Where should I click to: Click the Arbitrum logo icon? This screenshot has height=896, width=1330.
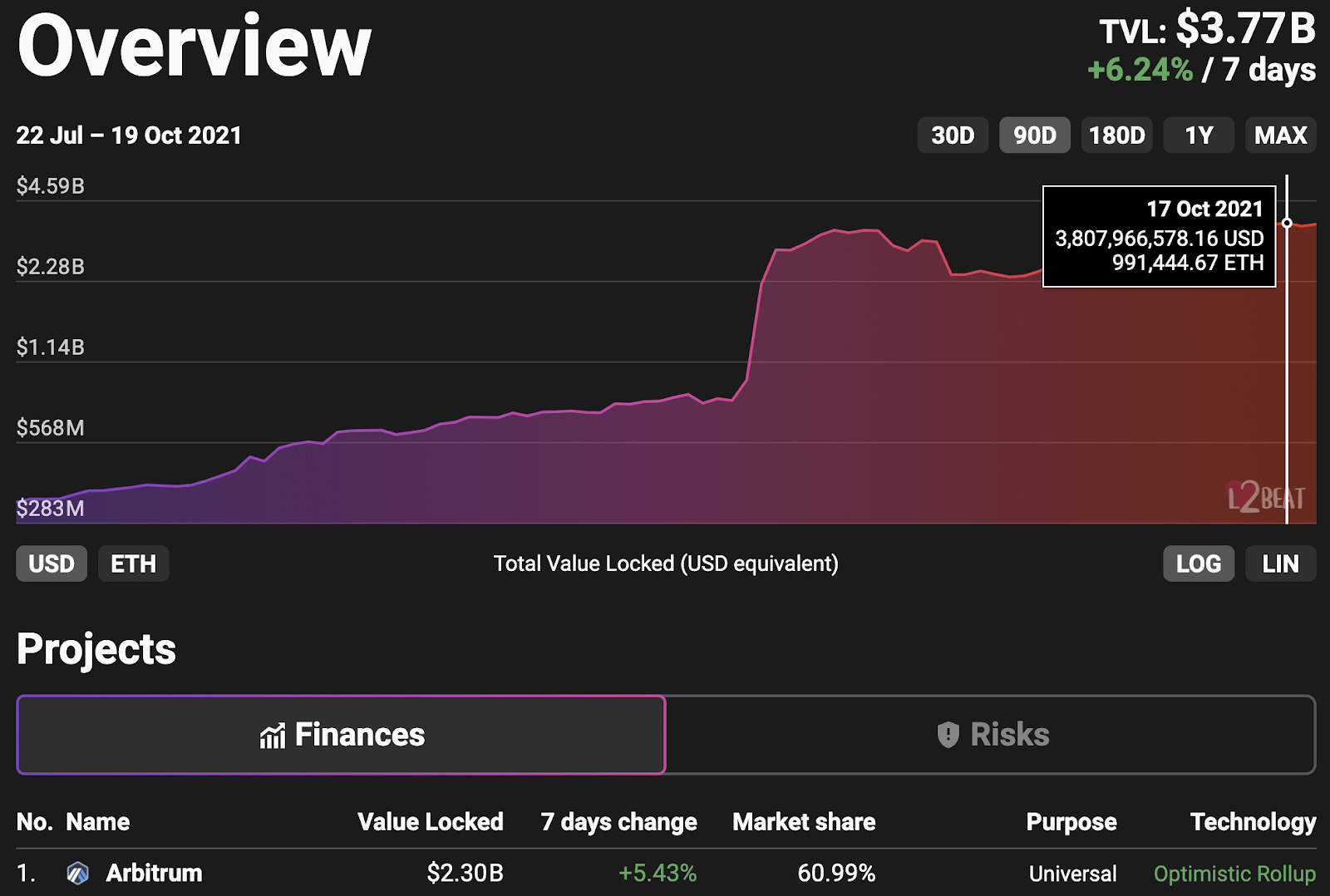pyautogui.click(x=78, y=874)
